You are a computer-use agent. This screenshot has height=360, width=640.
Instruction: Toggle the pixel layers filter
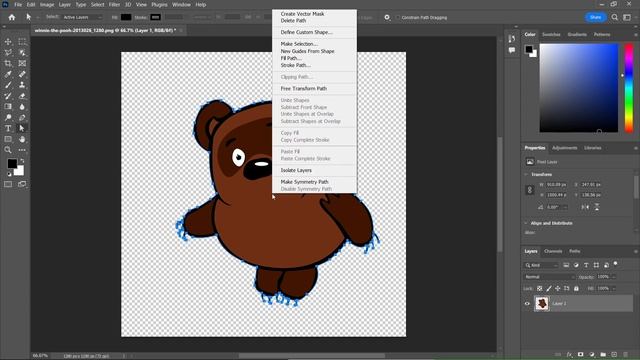566,265
